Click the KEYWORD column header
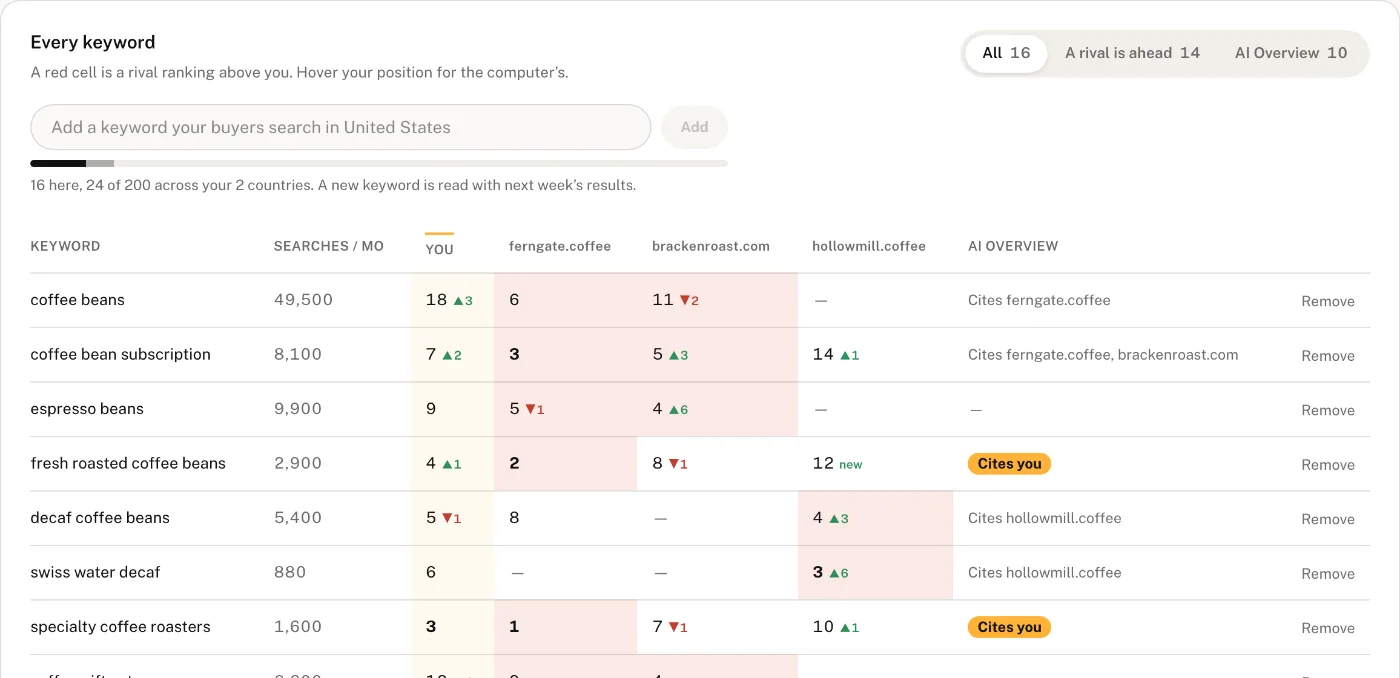This screenshot has height=678, width=1400. tap(65, 246)
